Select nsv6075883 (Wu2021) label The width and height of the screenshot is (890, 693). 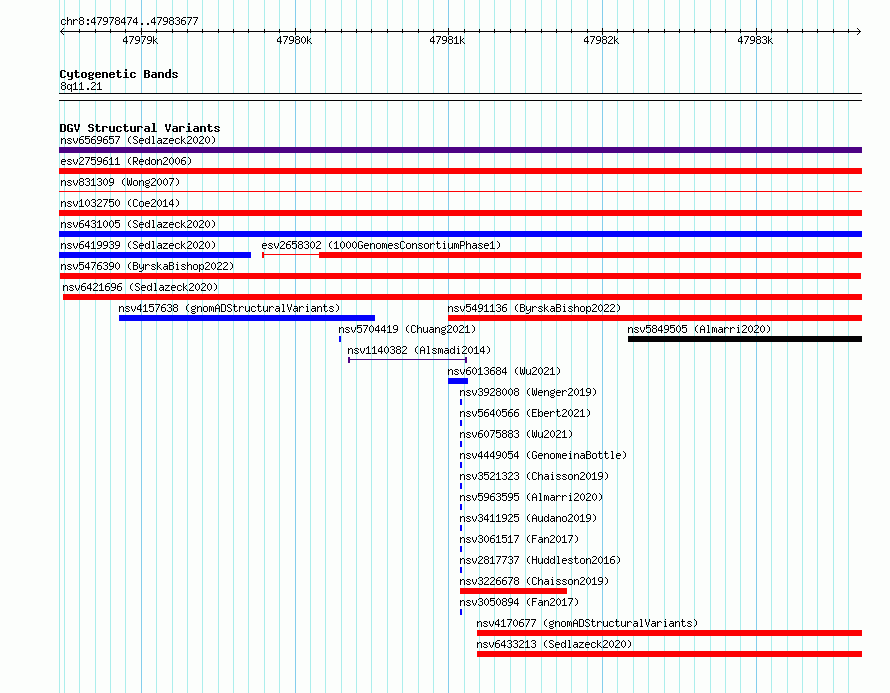[516, 434]
